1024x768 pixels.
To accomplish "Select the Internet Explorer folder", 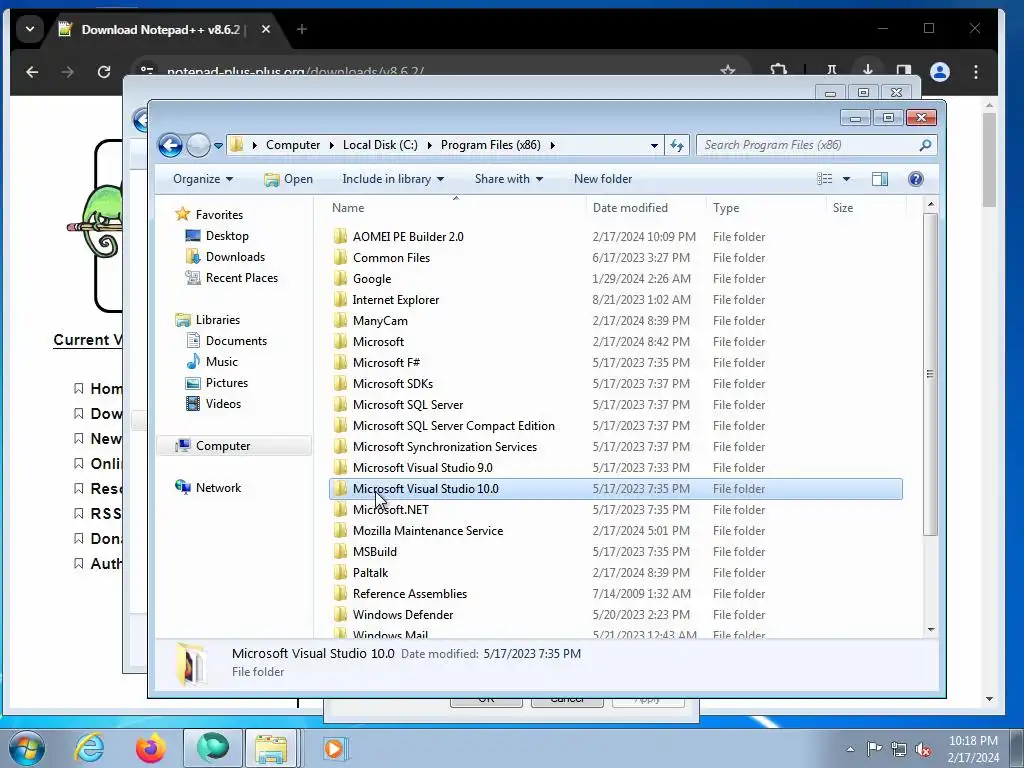I will point(616,300).
